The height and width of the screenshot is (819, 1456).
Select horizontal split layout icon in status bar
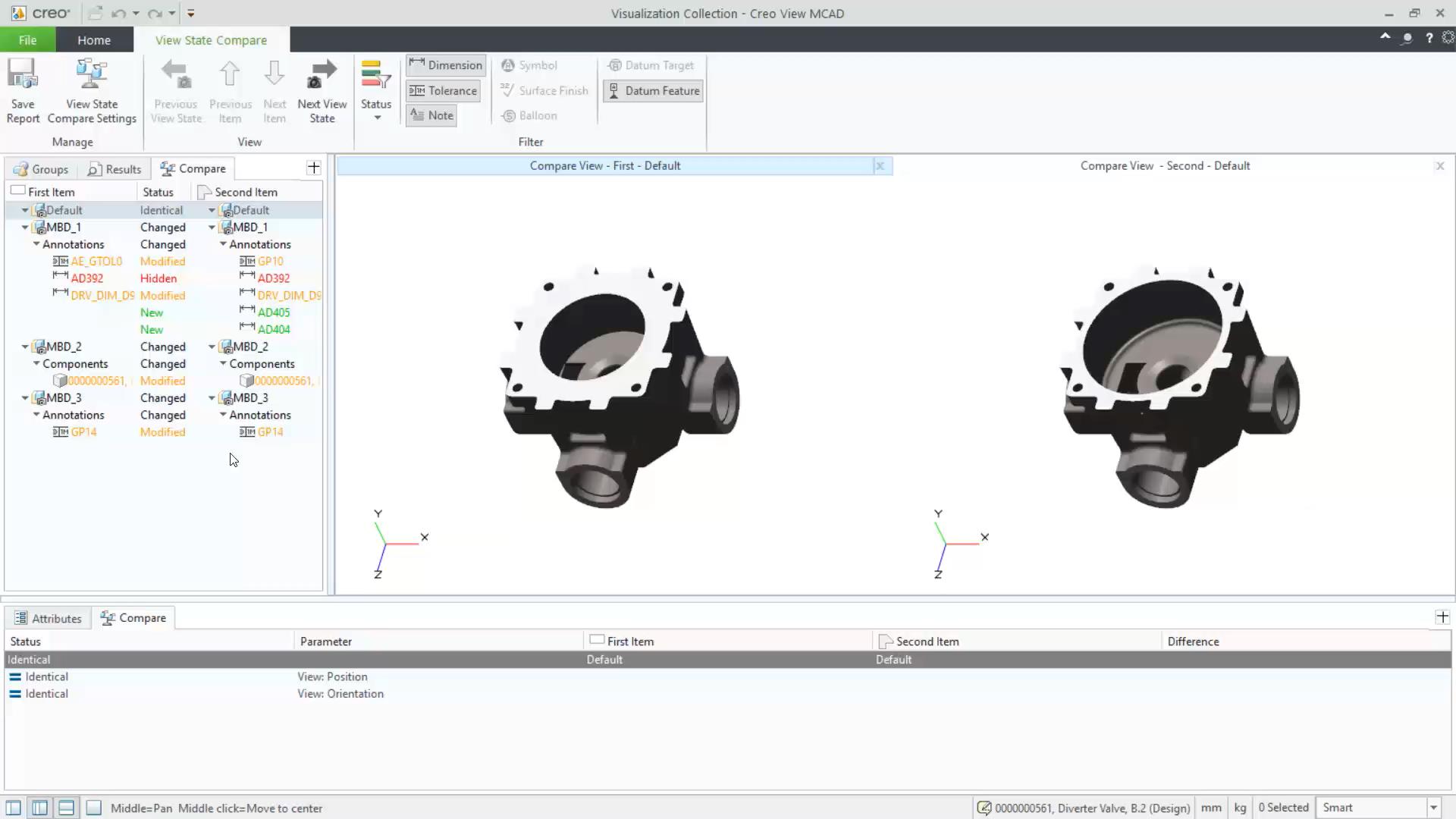click(x=67, y=808)
